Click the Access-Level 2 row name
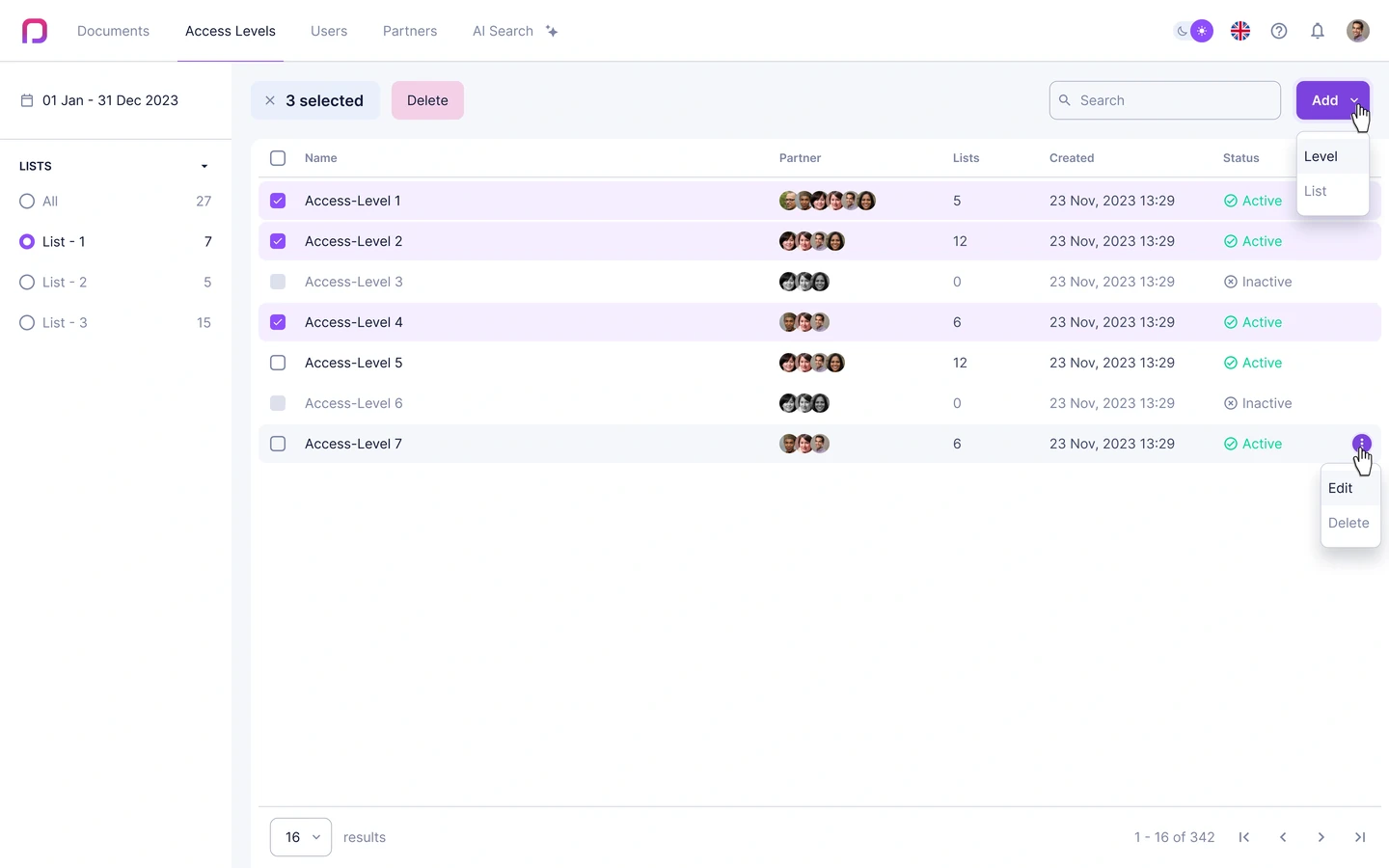The height and width of the screenshot is (868, 1389). (x=354, y=241)
